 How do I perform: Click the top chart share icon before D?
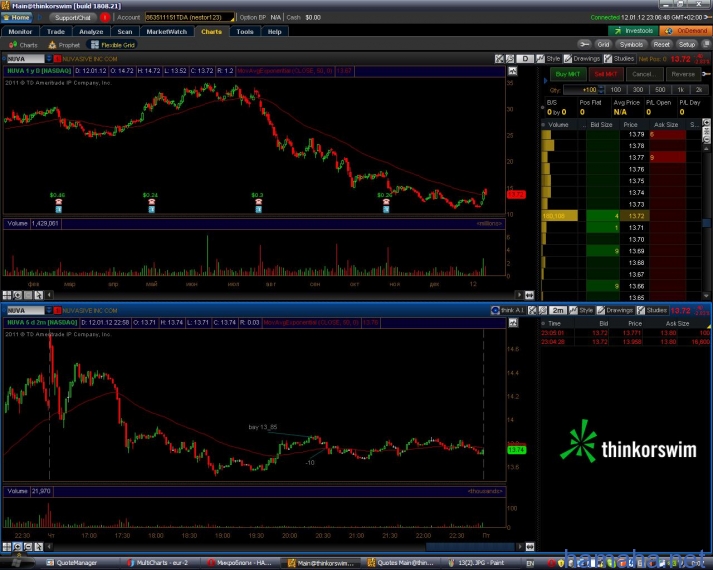tap(510, 59)
